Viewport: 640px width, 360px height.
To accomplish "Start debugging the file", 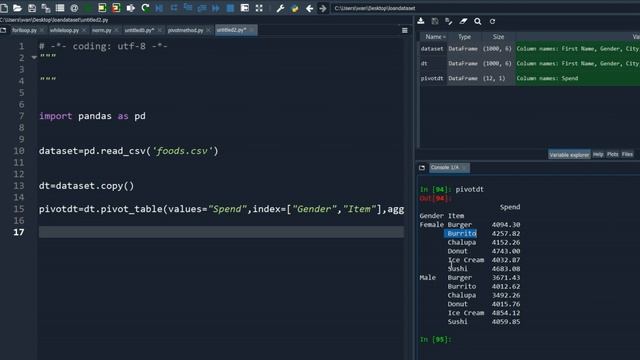I will [x=159, y=8].
